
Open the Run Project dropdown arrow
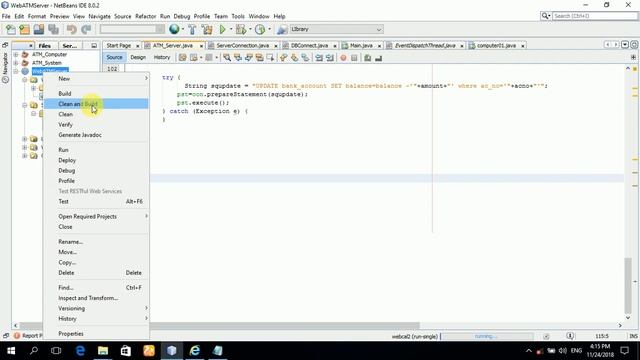(x=231, y=29)
